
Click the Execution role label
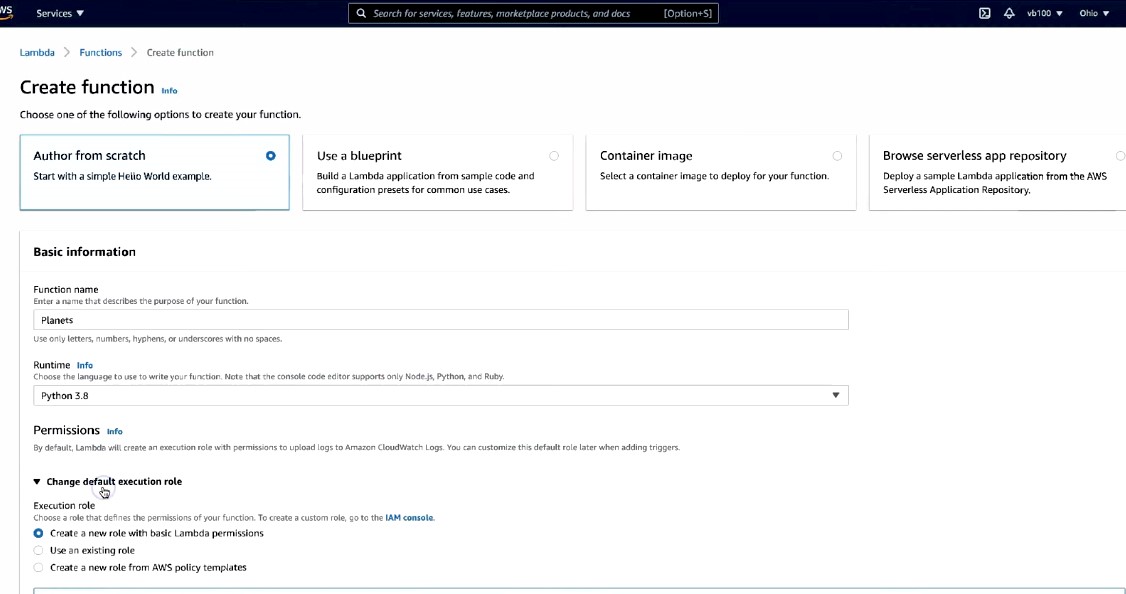[x=64, y=505]
